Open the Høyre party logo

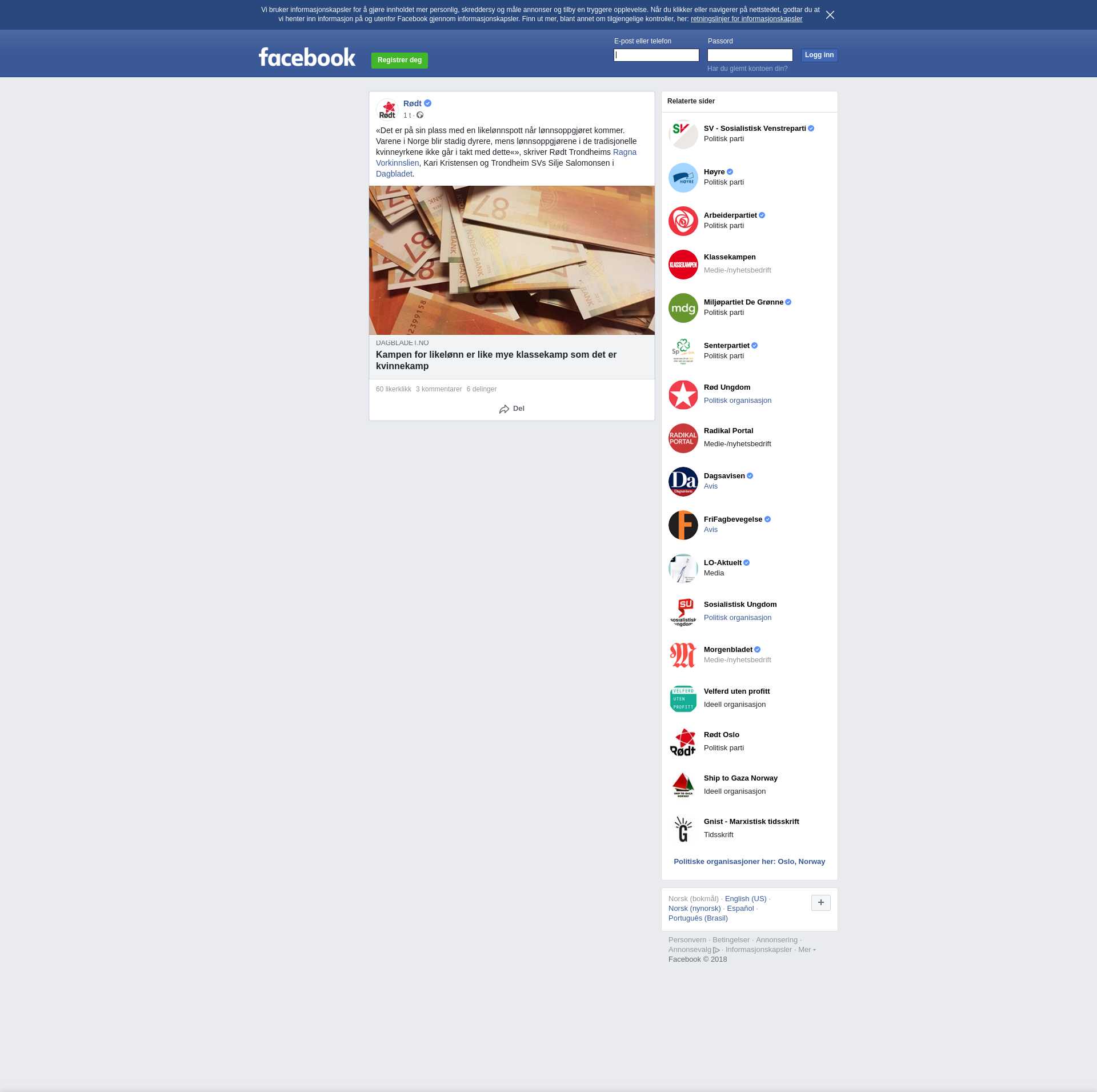click(x=683, y=178)
